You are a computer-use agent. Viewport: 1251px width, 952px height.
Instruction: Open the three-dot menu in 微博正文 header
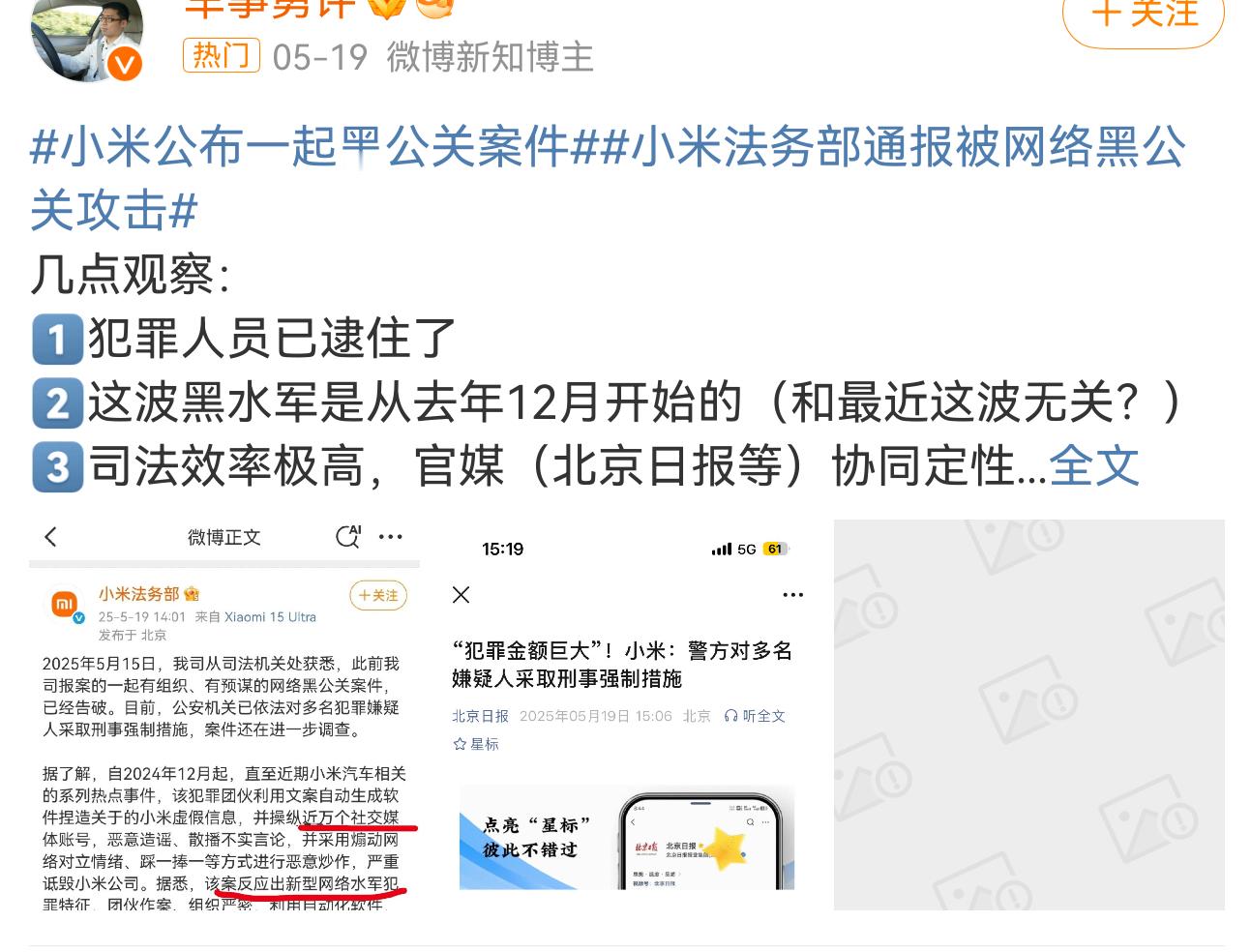click(x=391, y=537)
